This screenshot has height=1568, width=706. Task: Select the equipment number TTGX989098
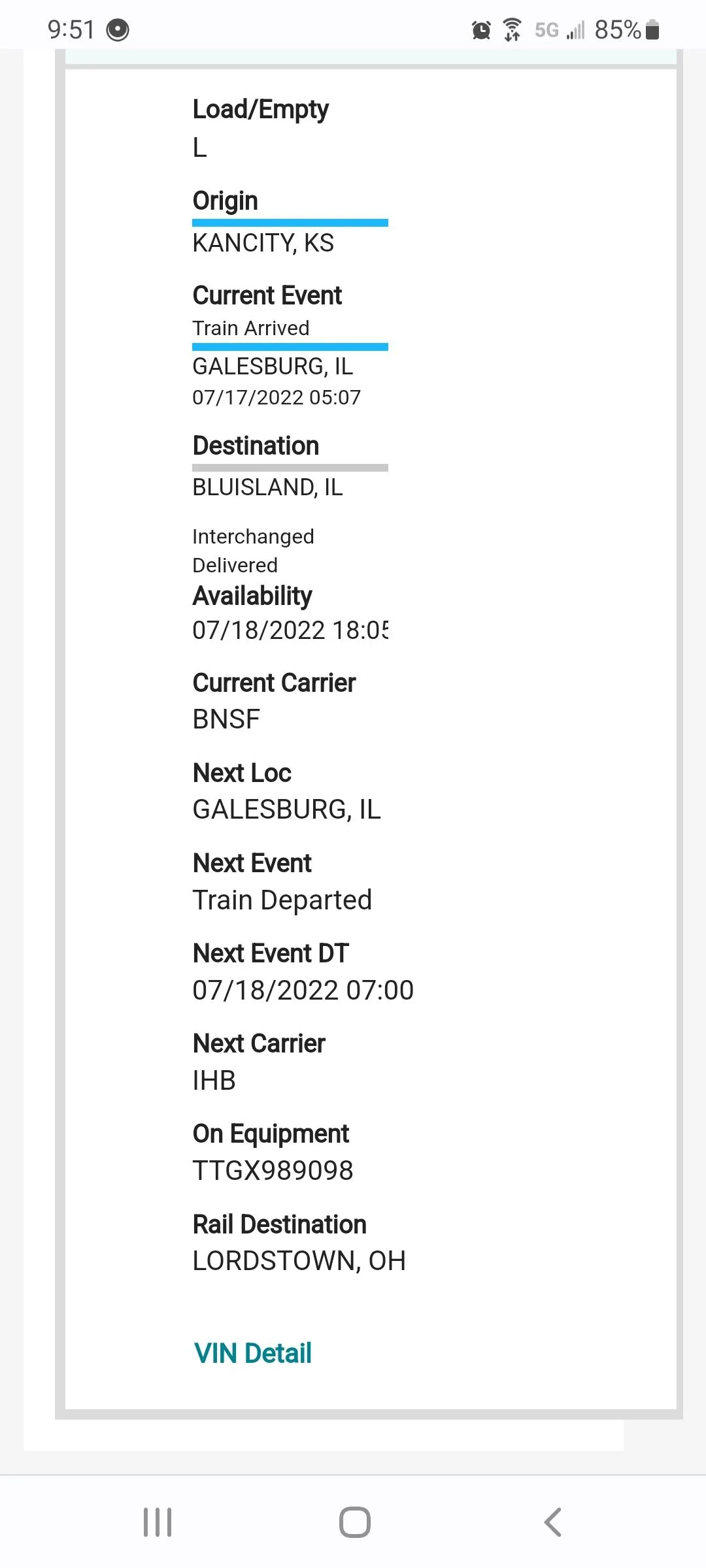point(273,1170)
